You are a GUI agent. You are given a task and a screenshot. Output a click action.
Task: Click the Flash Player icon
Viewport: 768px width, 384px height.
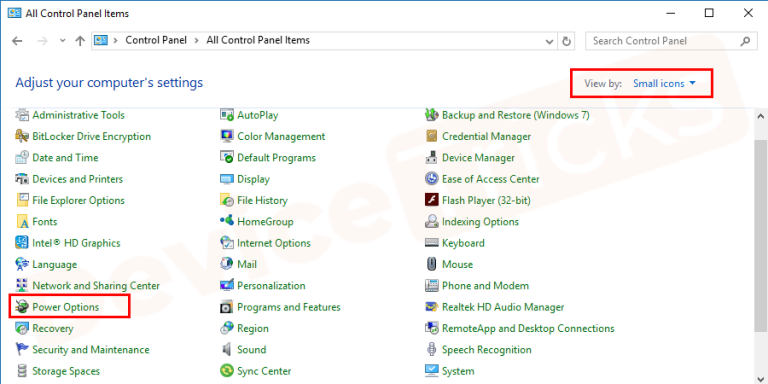(432, 200)
